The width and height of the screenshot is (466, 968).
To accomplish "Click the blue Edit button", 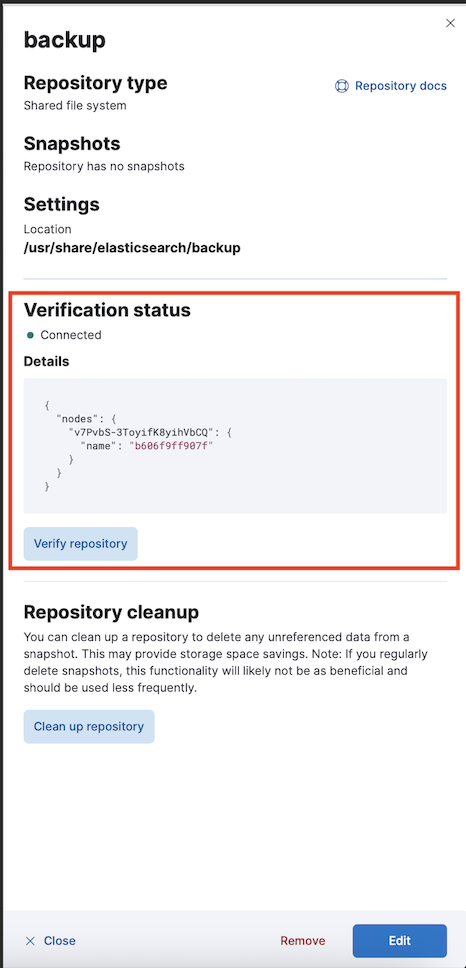I will (399, 941).
